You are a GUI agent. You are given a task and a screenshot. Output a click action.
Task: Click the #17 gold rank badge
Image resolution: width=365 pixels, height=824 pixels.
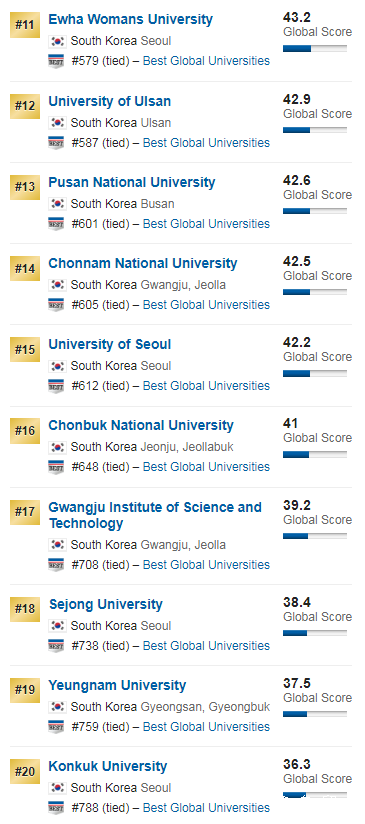[25, 512]
